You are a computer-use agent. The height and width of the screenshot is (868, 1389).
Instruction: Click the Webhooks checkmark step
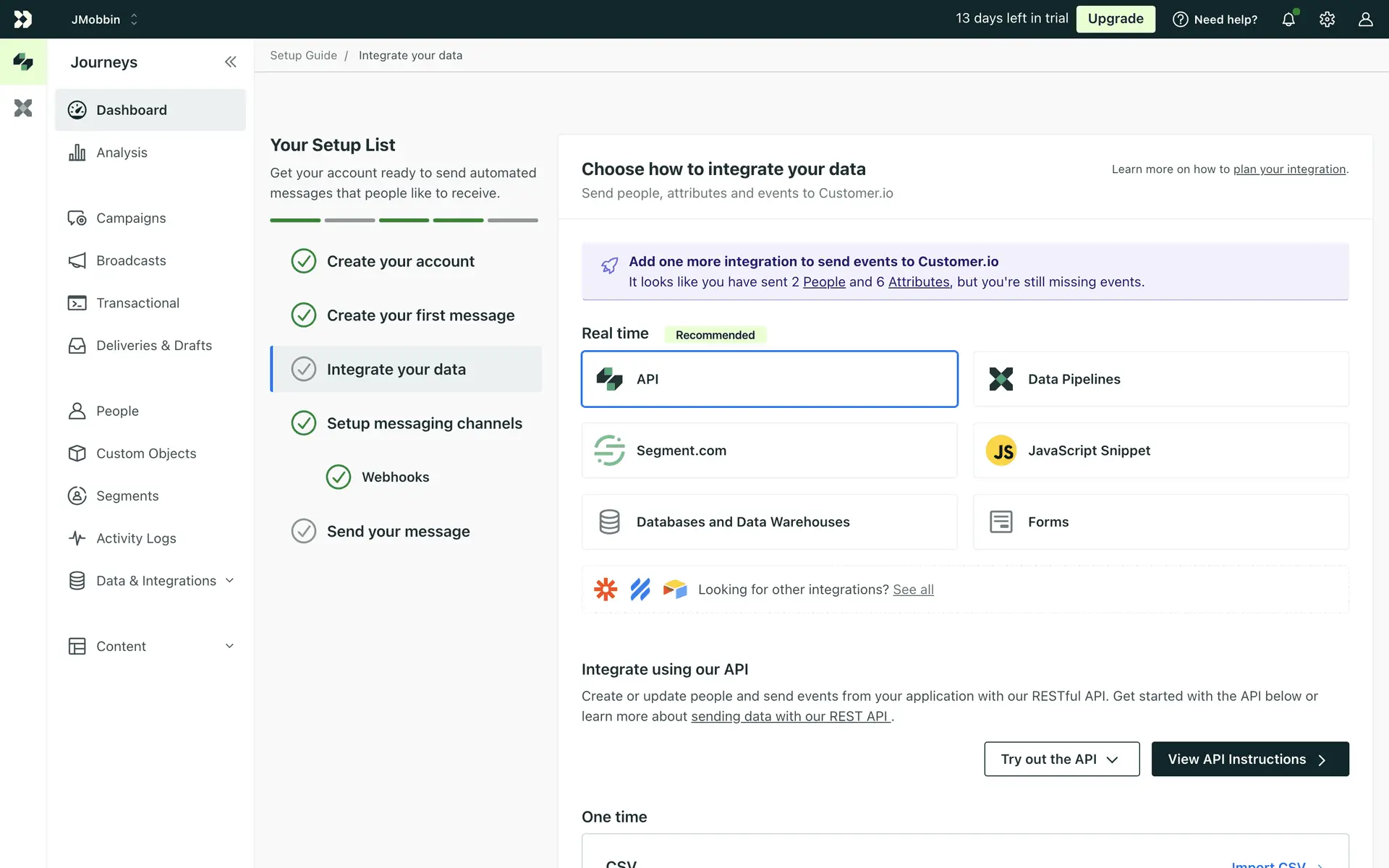pos(339,477)
